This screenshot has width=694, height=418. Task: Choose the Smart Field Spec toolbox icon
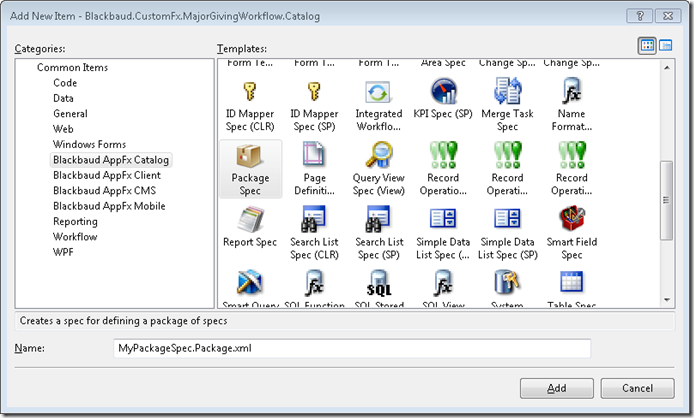click(571, 219)
